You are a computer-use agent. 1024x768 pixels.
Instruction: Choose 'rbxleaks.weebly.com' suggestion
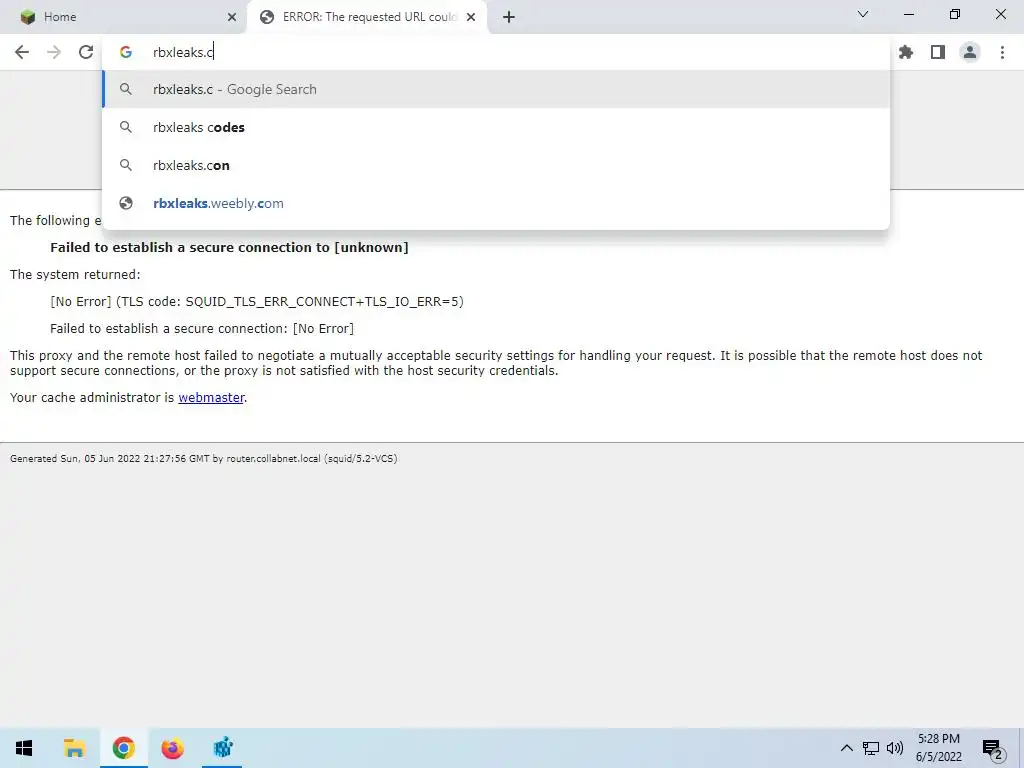(x=496, y=203)
